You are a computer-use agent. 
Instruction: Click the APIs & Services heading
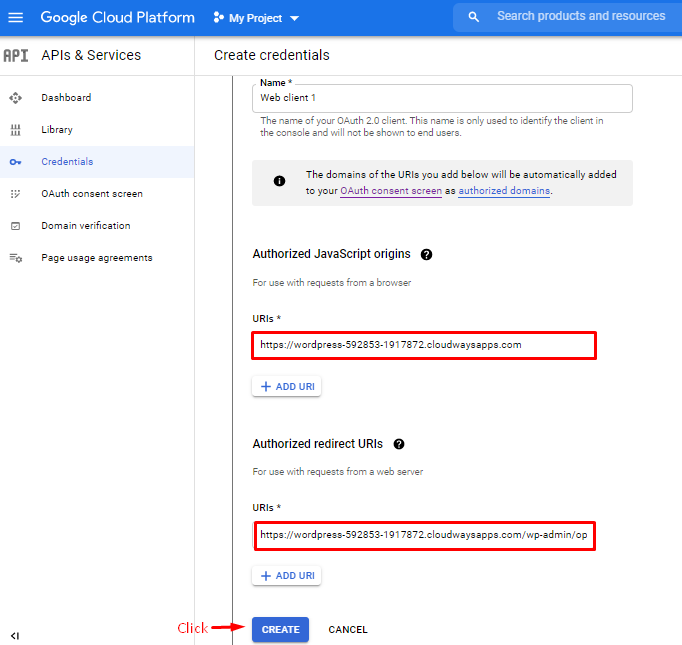[91, 56]
